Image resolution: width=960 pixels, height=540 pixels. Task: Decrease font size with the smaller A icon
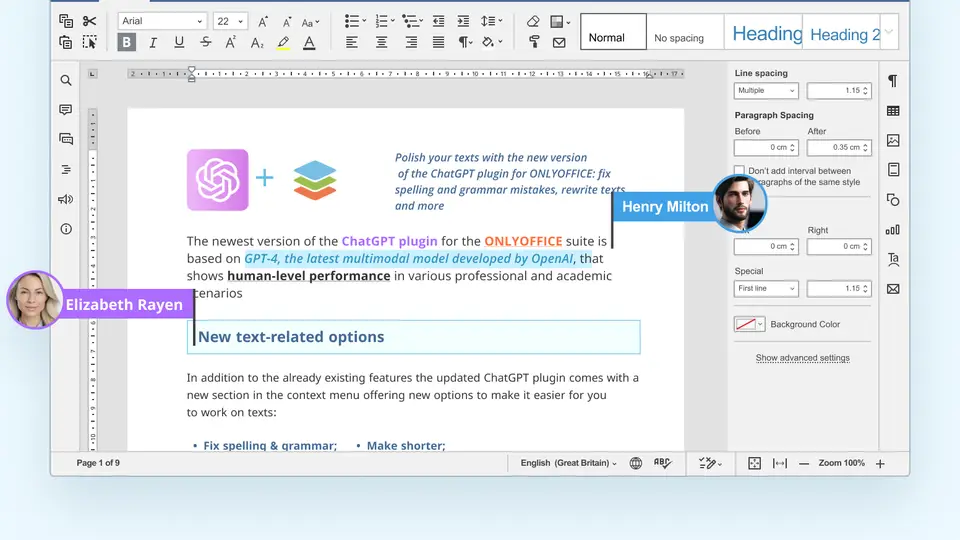pyautogui.click(x=287, y=22)
